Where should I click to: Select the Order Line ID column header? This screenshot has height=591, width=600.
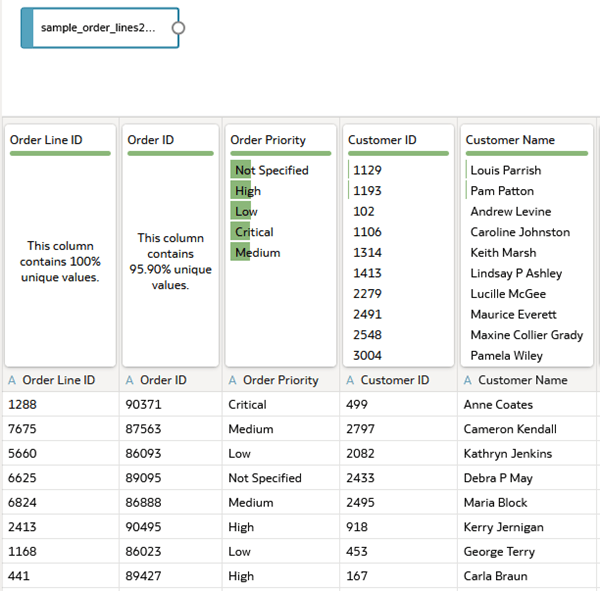(59, 380)
